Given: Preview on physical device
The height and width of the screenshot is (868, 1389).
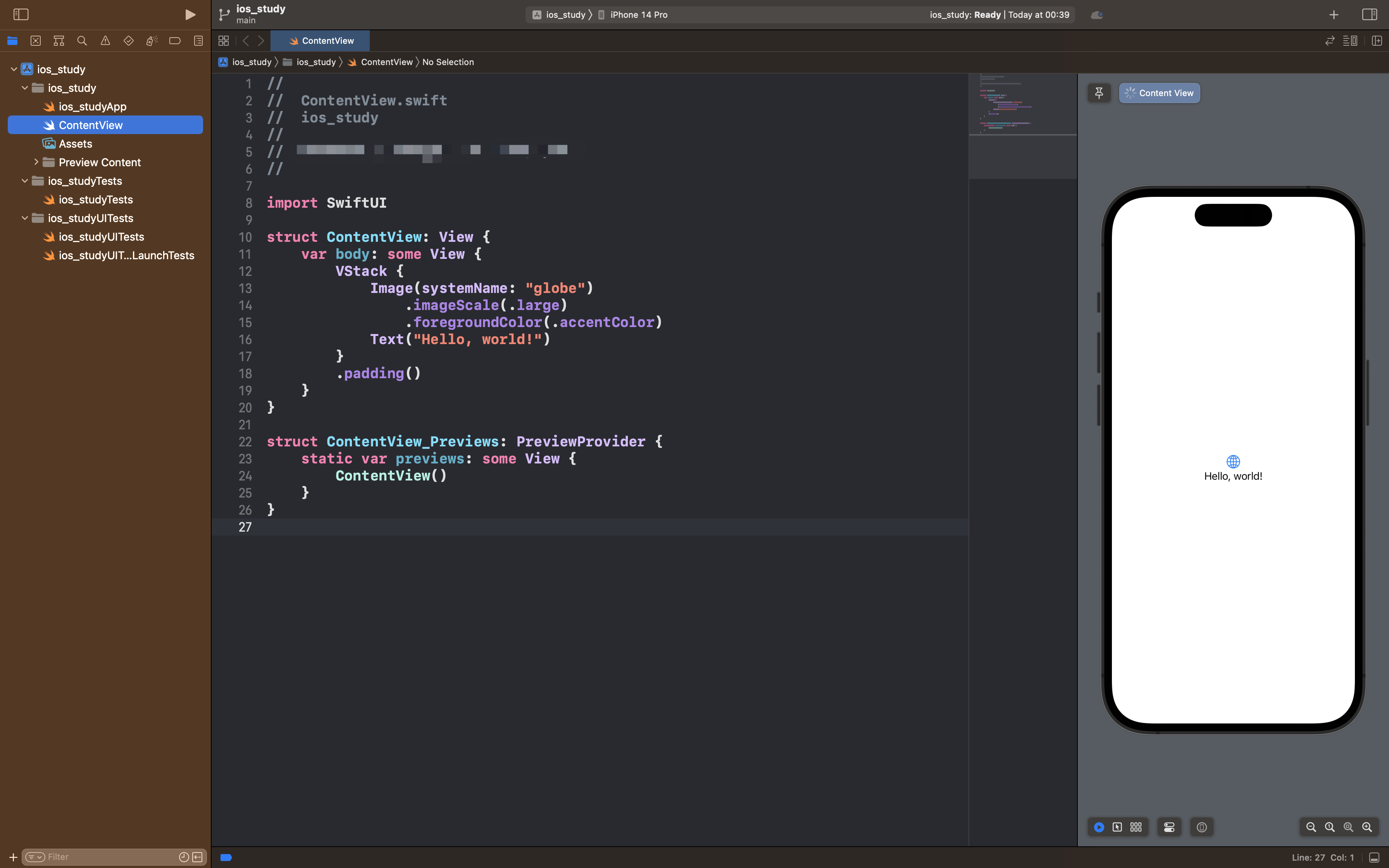Looking at the screenshot, I should pyautogui.click(x=1202, y=827).
